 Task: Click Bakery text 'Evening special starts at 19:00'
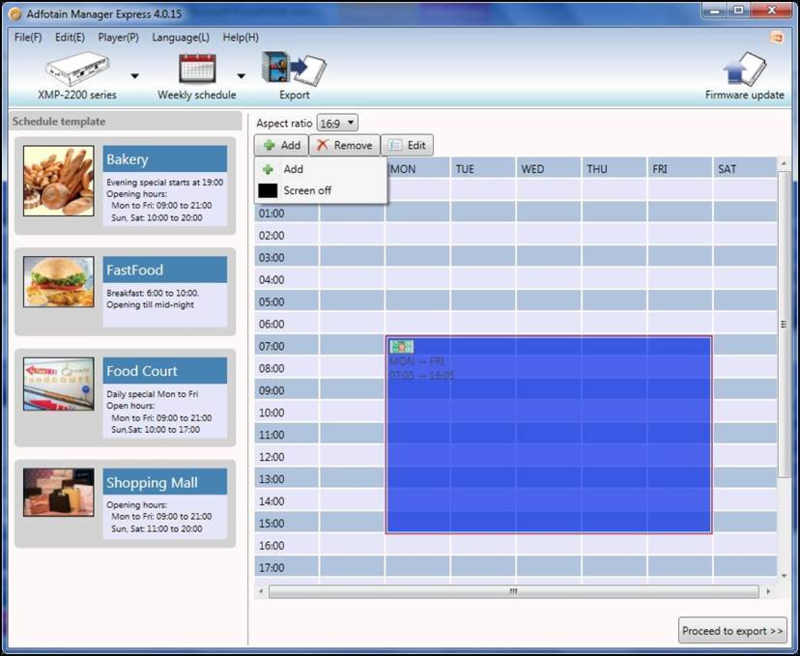pos(165,182)
